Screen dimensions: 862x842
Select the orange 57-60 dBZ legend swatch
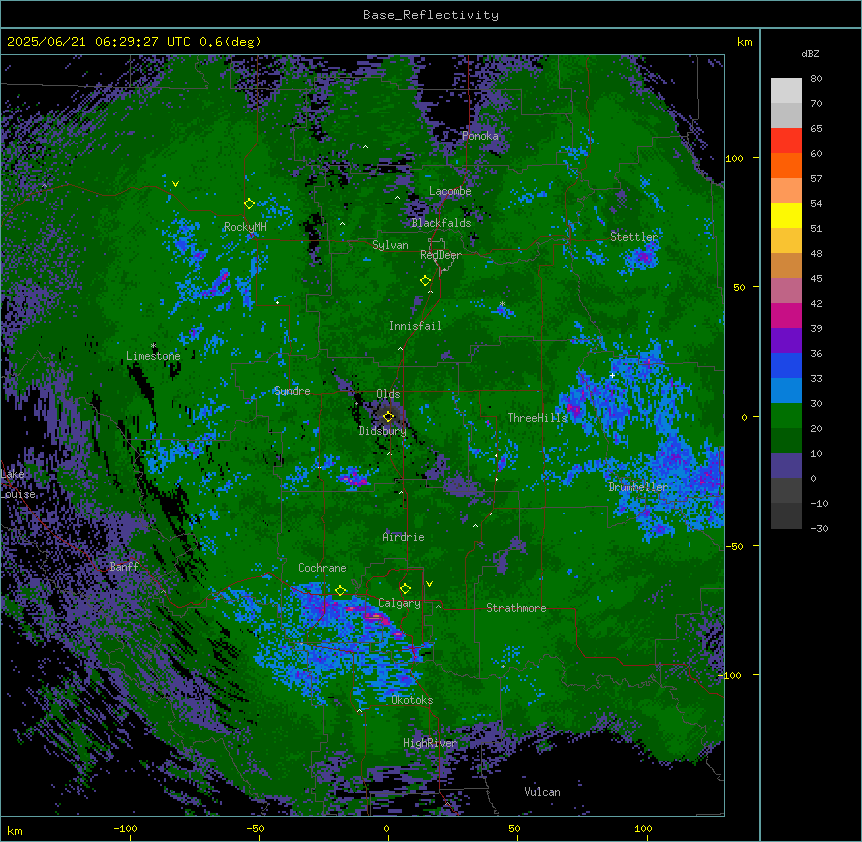click(x=786, y=165)
